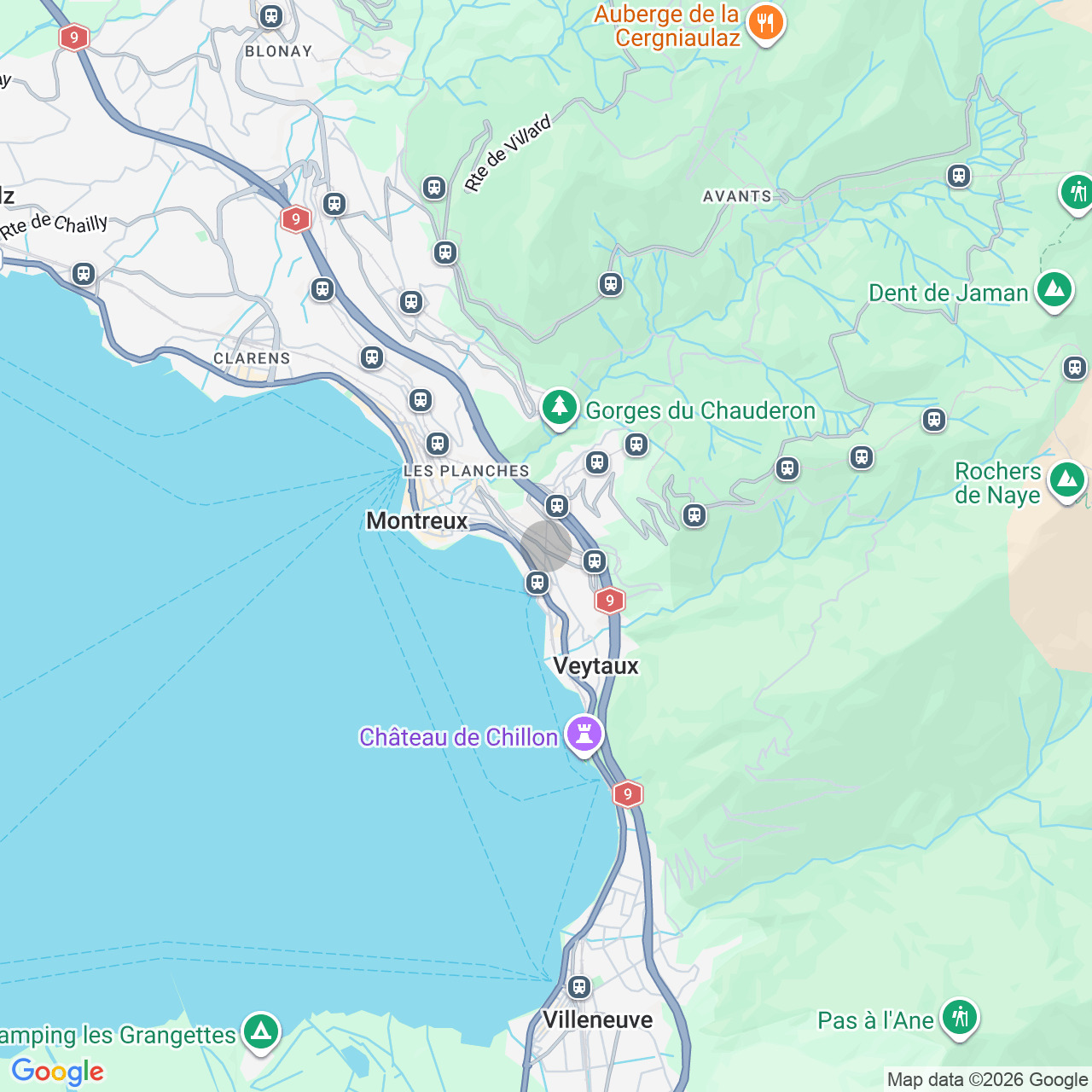
Task: Select the Veytaux town label
Action: (595, 666)
